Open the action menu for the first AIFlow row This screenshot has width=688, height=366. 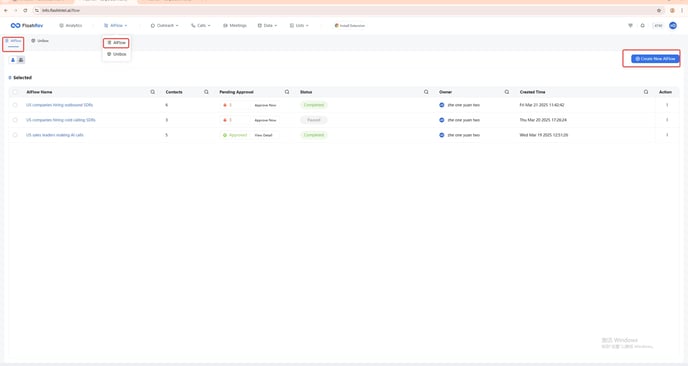pos(667,105)
